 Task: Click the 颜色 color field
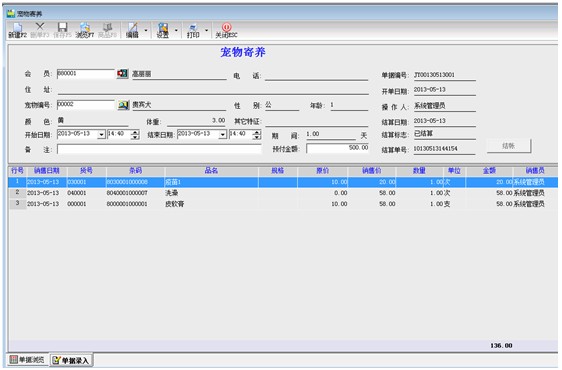(92, 121)
